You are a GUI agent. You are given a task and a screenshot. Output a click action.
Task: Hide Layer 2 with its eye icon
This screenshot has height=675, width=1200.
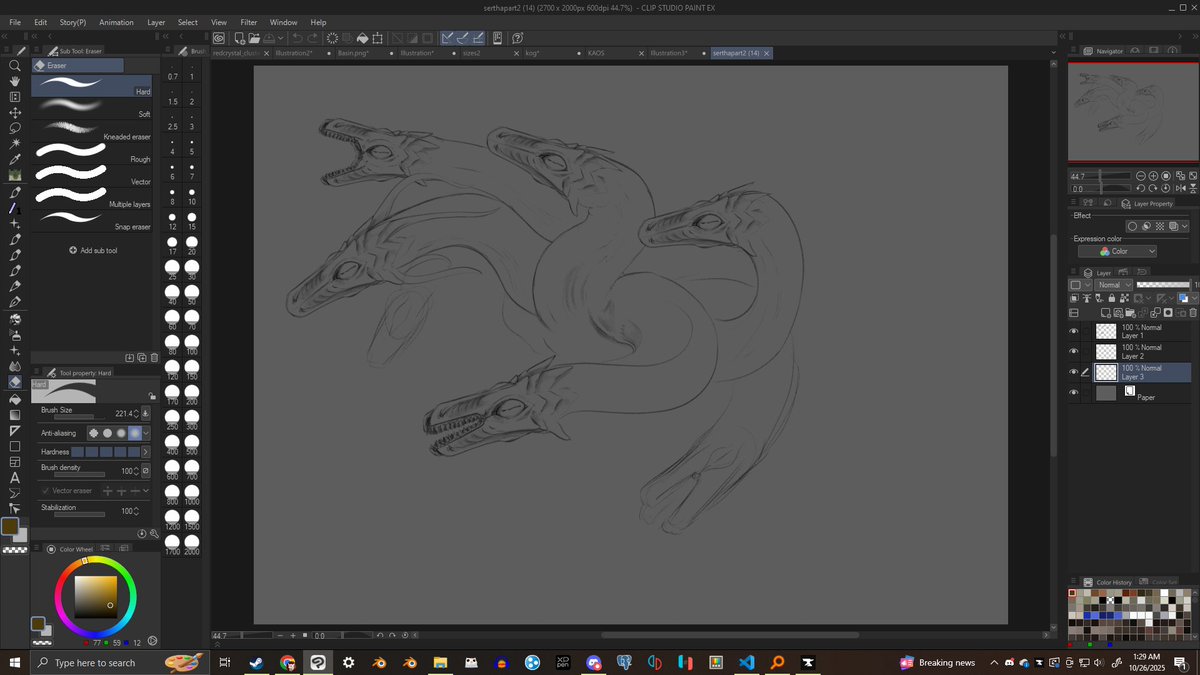(x=1073, y=352)
